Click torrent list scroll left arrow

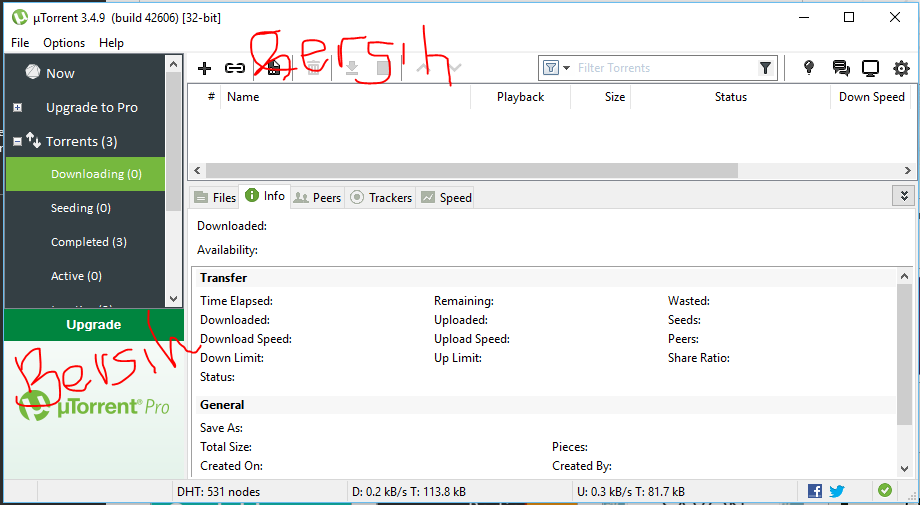pos(197,171)
